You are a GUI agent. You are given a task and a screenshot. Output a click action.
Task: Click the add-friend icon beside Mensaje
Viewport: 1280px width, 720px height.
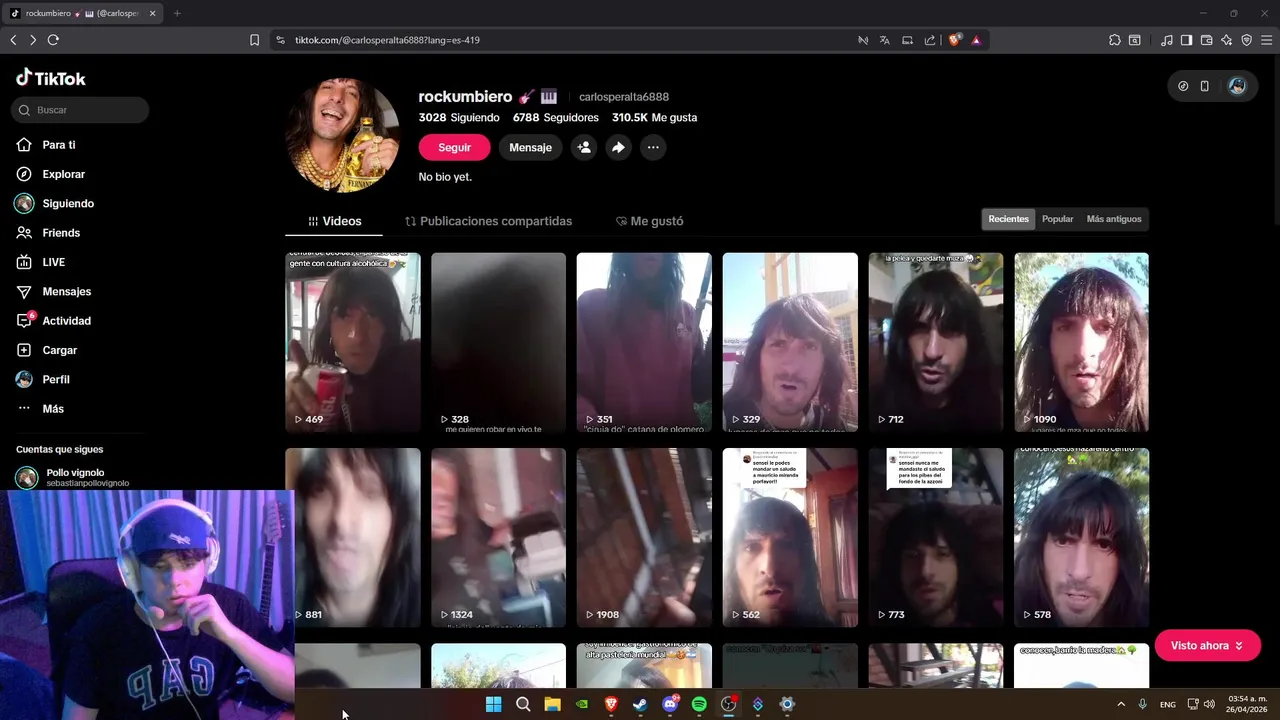click(x=584, y=147)
